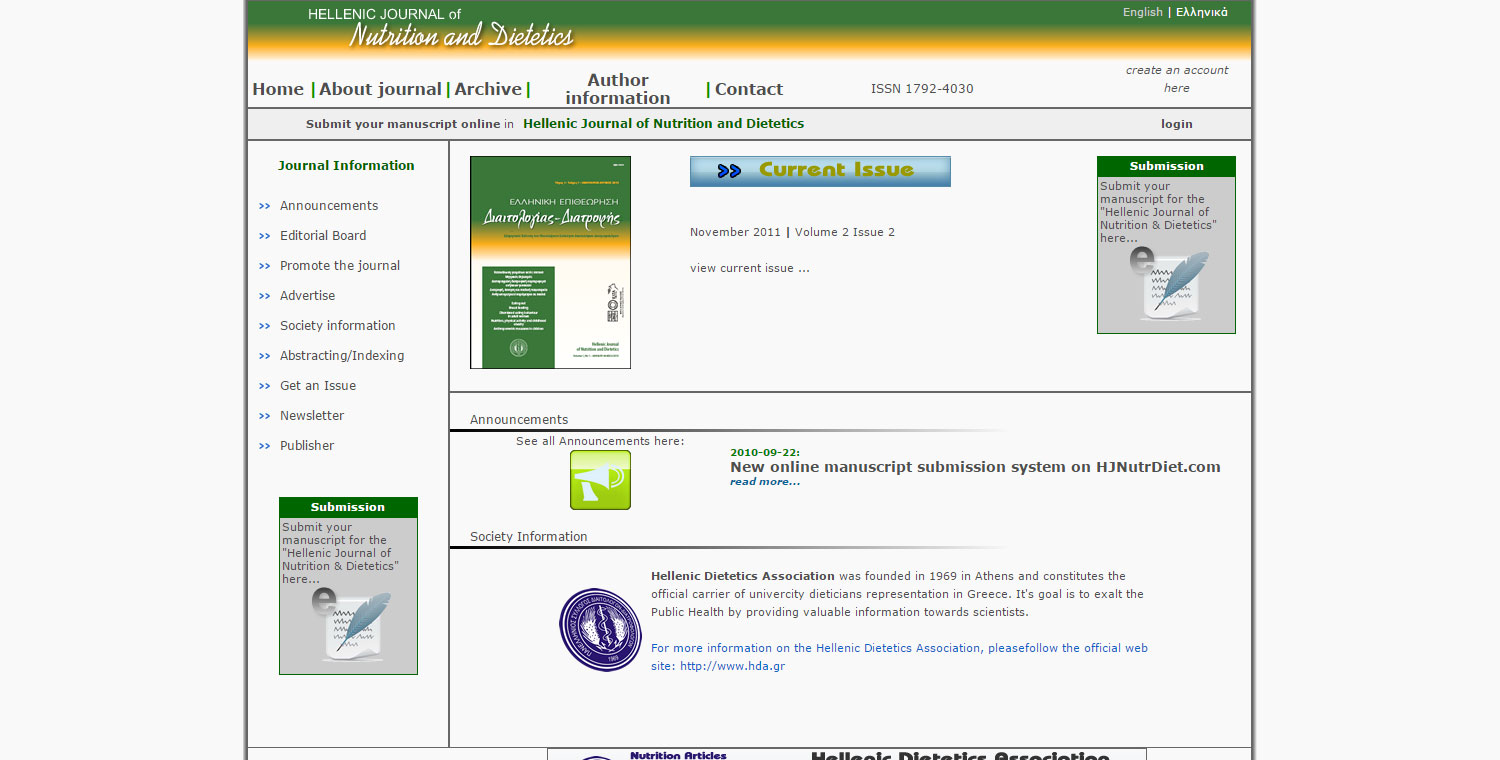Click left sidebar Submission box header
Viewport: 1500px width, 760px height.
[x=348, y=507]
